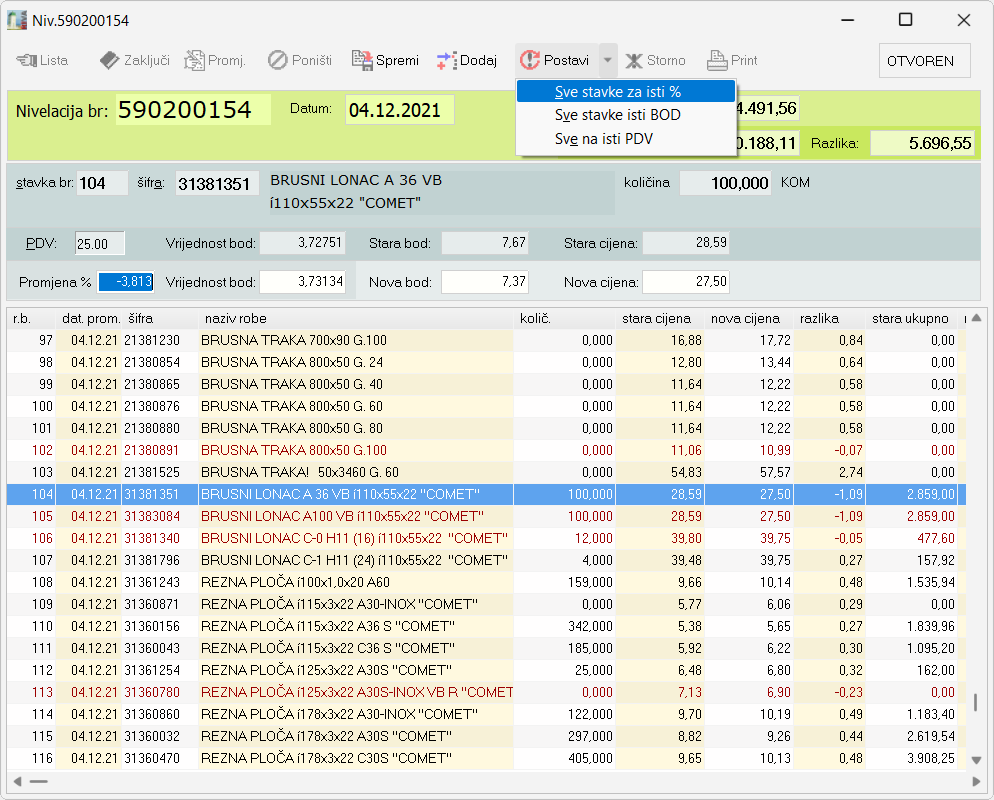
Task: Click the Datum field showing 04.12.2021
Action: pyautogui.click(x=399, y=109)
